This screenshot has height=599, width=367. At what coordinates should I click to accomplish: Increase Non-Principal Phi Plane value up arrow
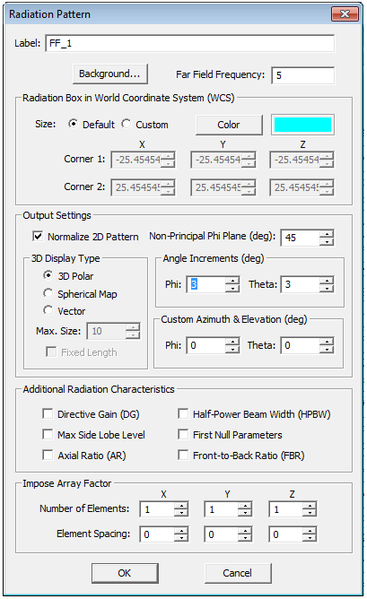(327, 233)
